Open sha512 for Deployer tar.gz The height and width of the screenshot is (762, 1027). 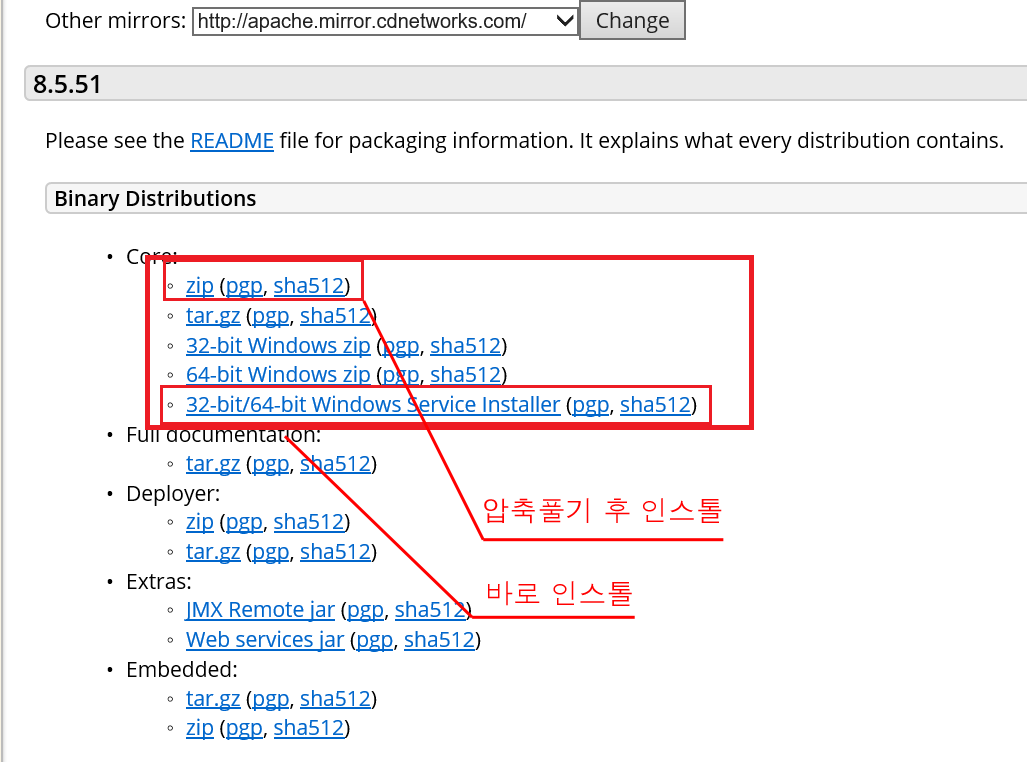[x=335, y=552]
